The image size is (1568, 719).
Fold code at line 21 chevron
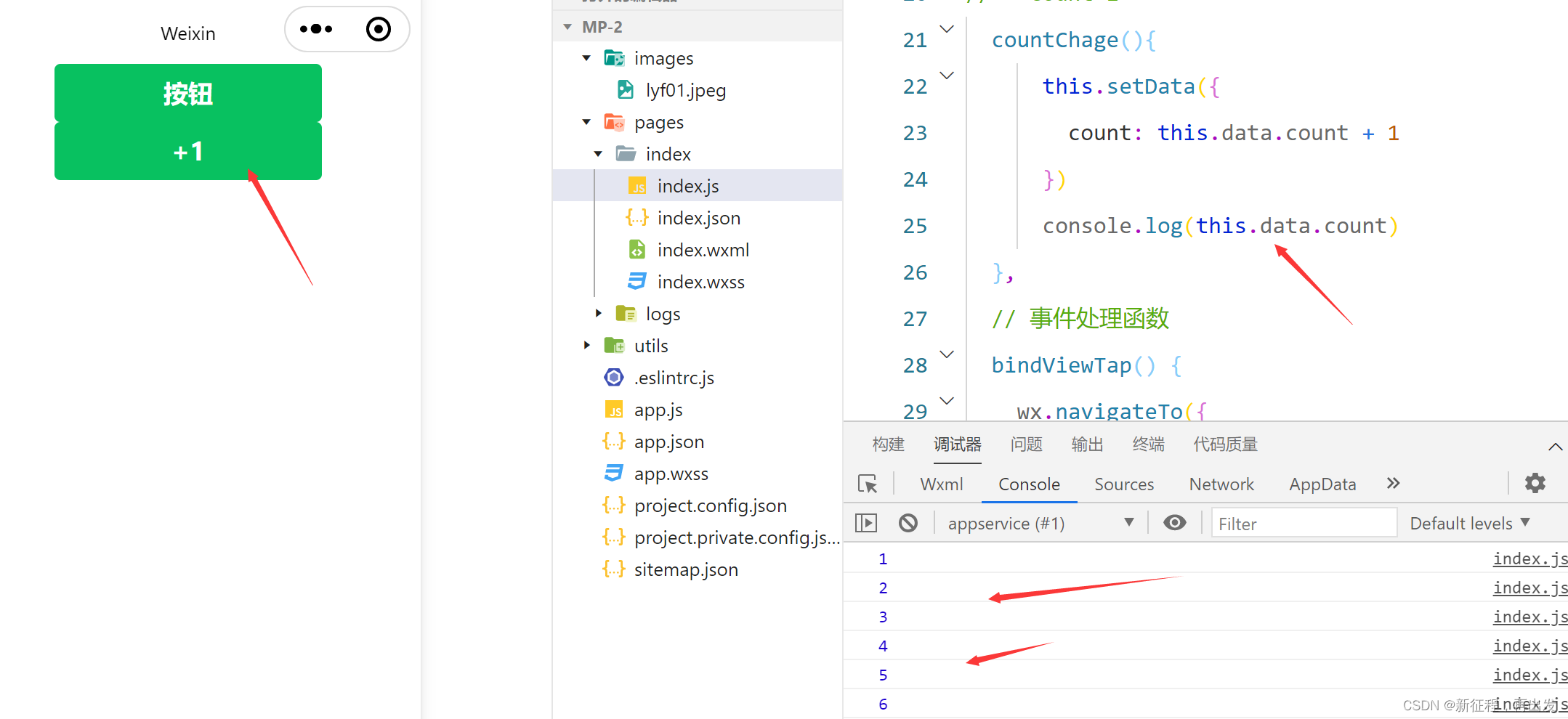click(947, 29)
